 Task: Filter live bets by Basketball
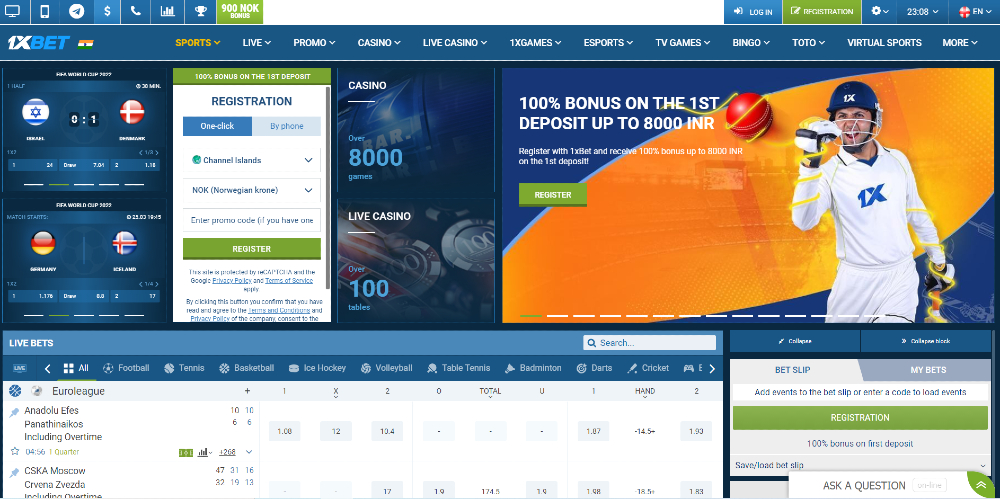click(x=247, y=368)
